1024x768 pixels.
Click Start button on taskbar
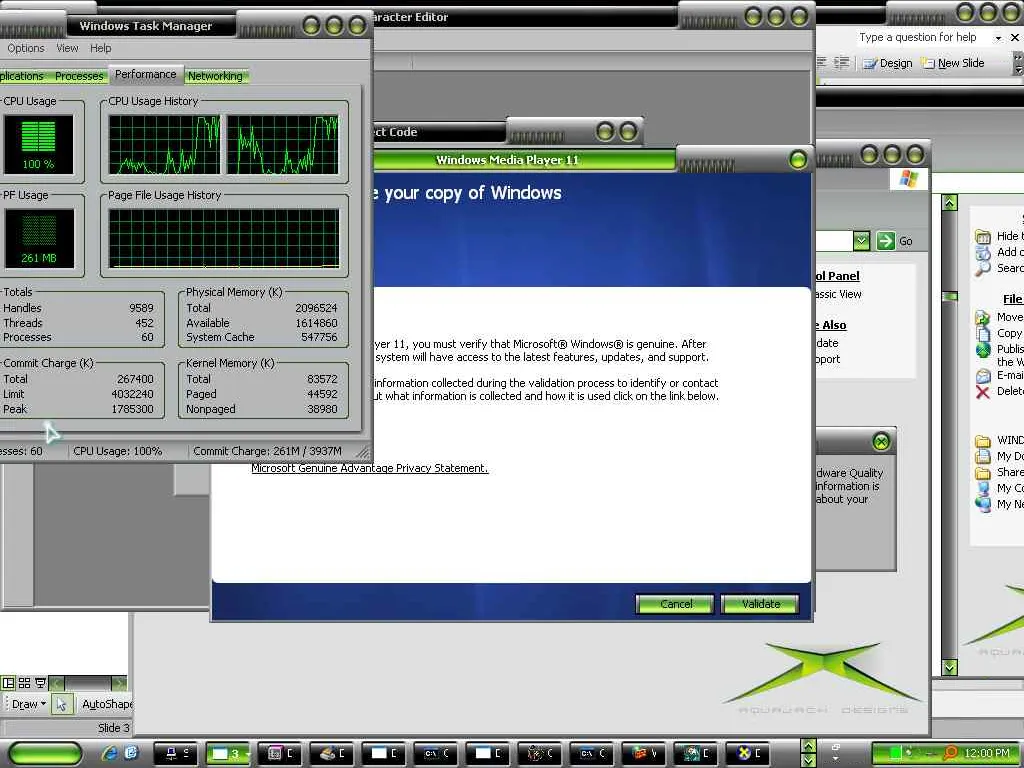(x=45, y=753)
